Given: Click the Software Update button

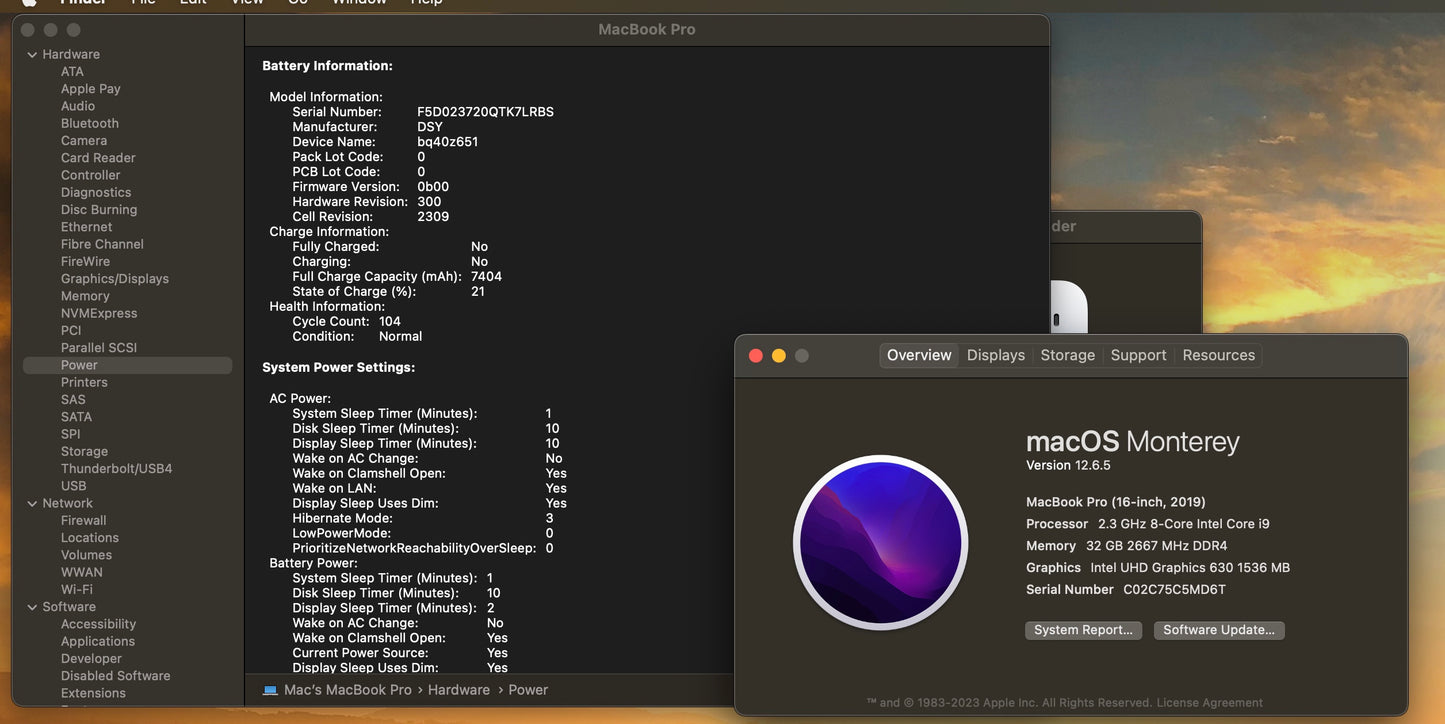Looking at the screenshot, I should (x=1219, y=629).
